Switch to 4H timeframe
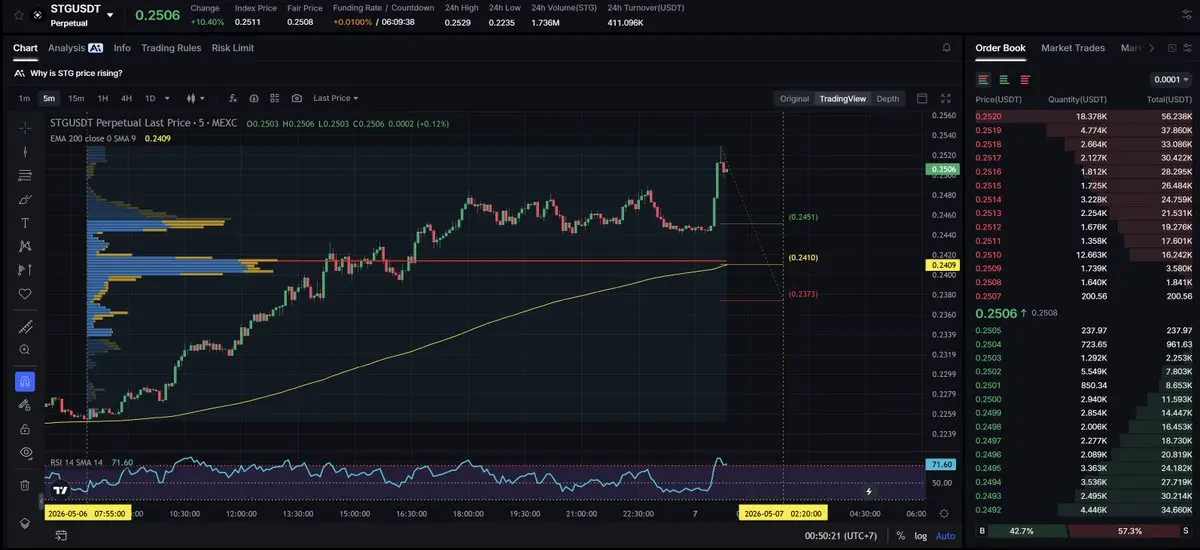This screenshot has height=550, width=1200. pos(126,98)
